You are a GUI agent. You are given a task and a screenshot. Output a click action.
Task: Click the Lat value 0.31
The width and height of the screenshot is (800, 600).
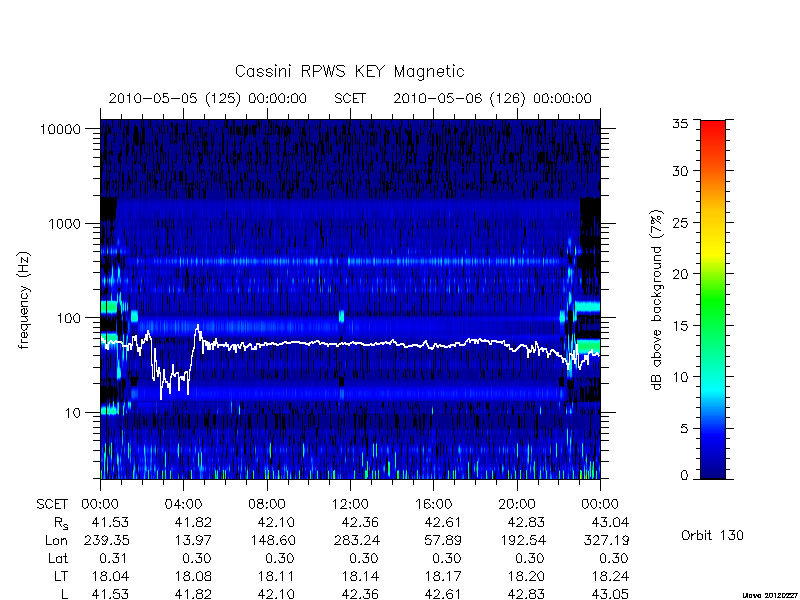pyautogui.click(x=114, y=559)
